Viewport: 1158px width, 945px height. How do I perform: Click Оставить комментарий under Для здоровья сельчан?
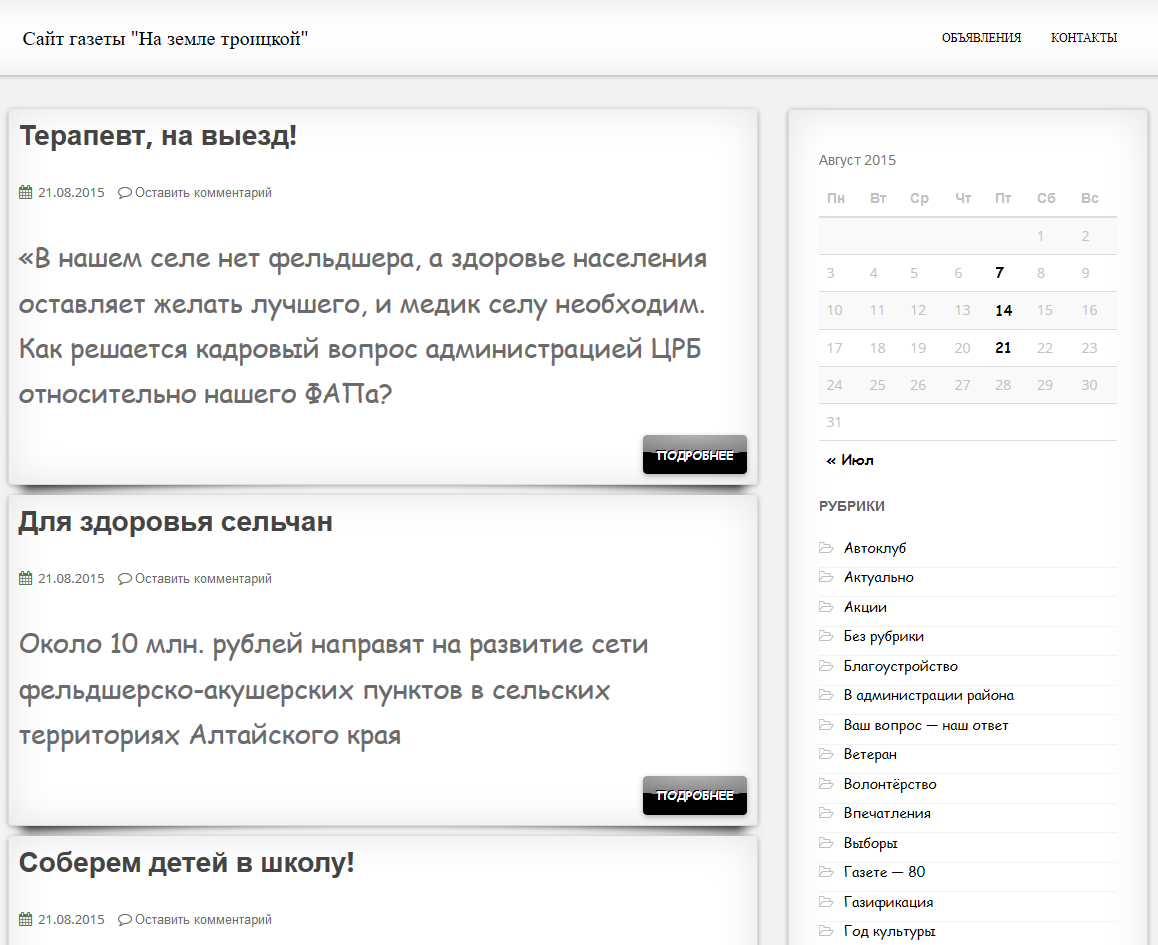click(x=203, y=579)
